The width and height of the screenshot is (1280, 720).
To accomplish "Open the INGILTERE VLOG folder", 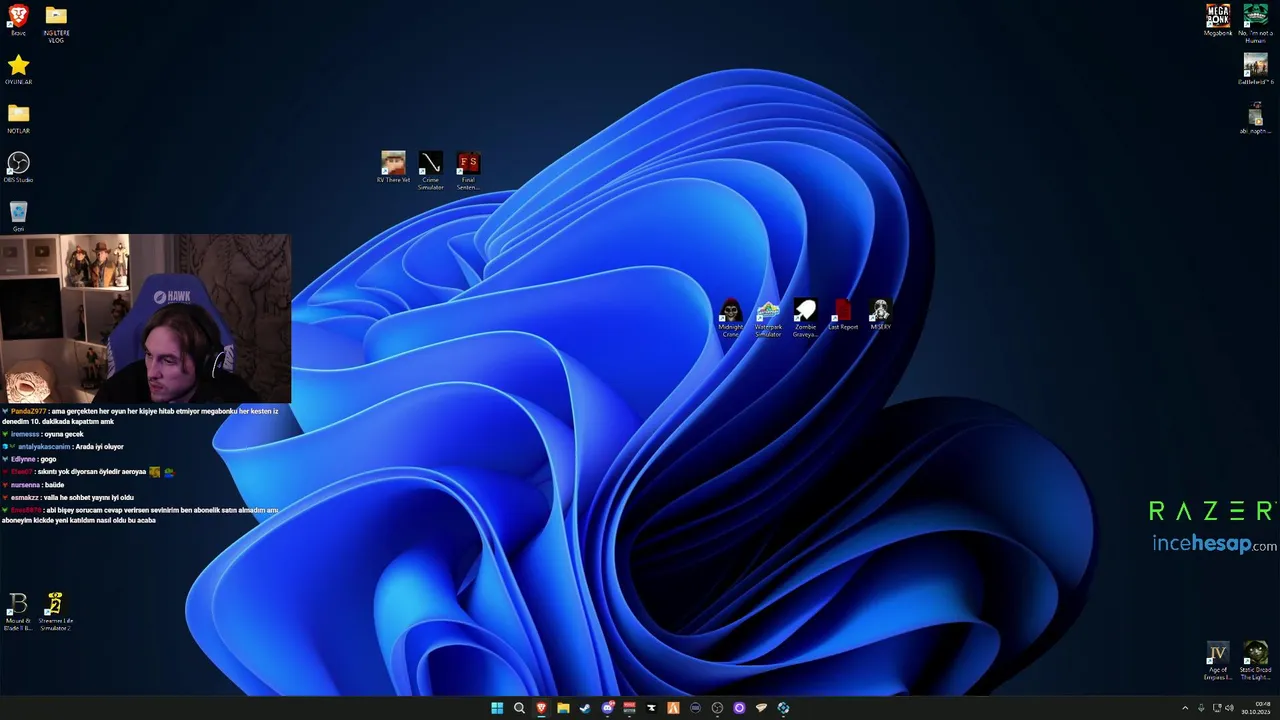I will point(56,23).
